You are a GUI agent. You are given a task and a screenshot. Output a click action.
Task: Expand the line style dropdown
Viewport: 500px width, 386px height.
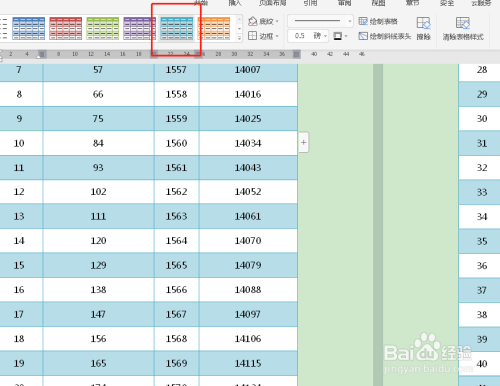click(320, 21)
